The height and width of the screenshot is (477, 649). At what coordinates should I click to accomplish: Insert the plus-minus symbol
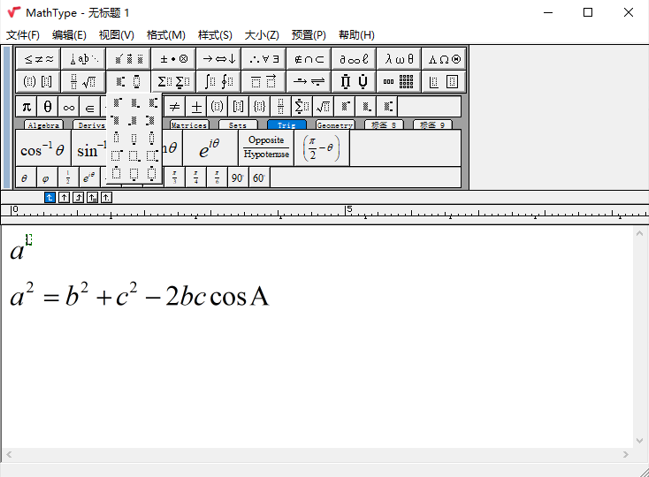point(197,107)
